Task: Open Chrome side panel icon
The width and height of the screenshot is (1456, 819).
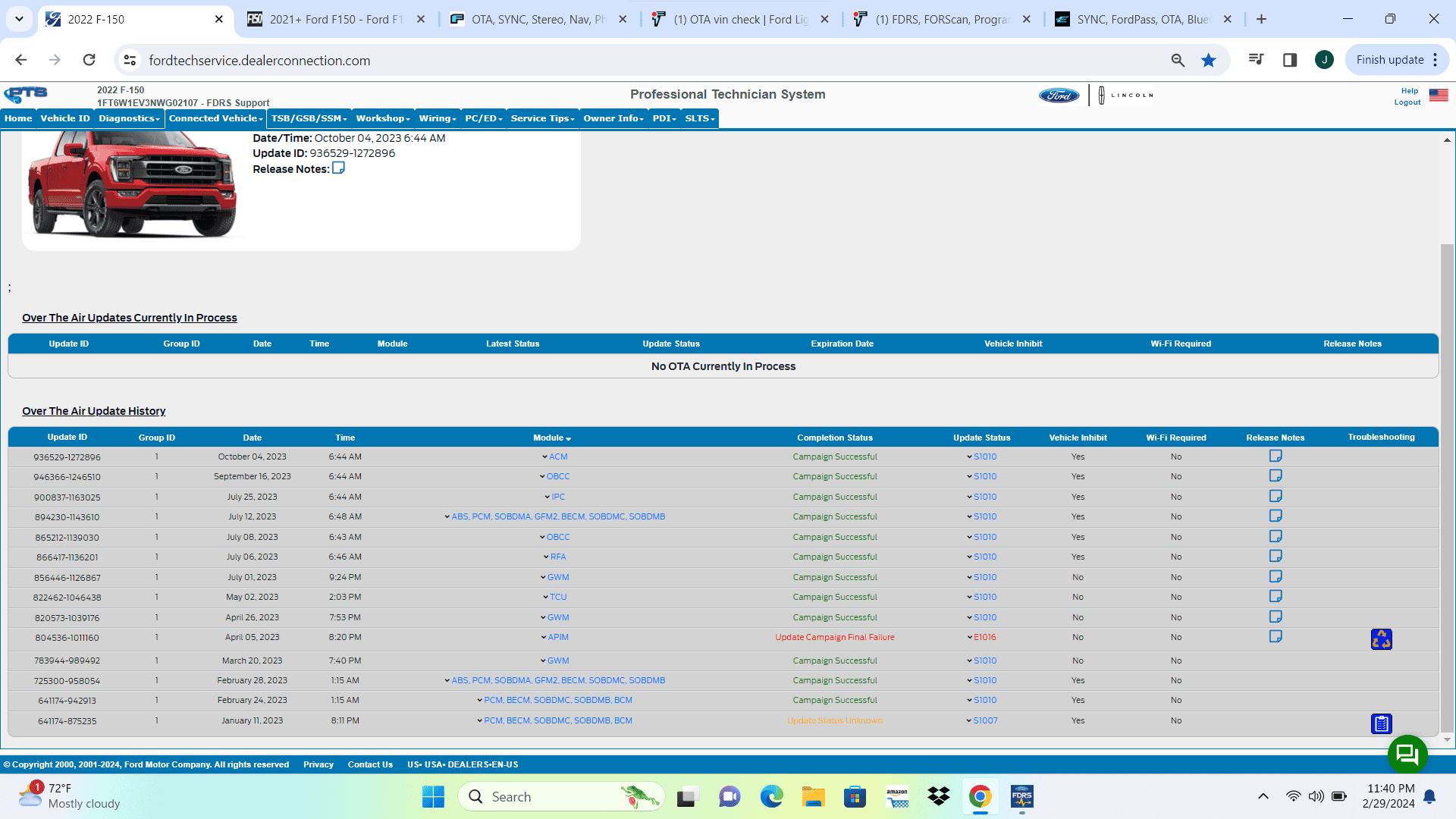Action: tap(1289, 60)
